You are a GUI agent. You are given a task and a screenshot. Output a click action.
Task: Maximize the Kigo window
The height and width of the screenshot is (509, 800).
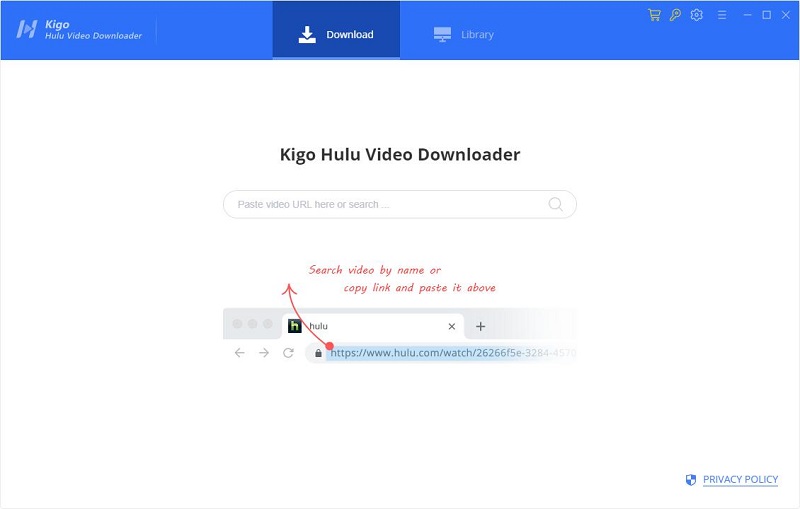[766, 15]
